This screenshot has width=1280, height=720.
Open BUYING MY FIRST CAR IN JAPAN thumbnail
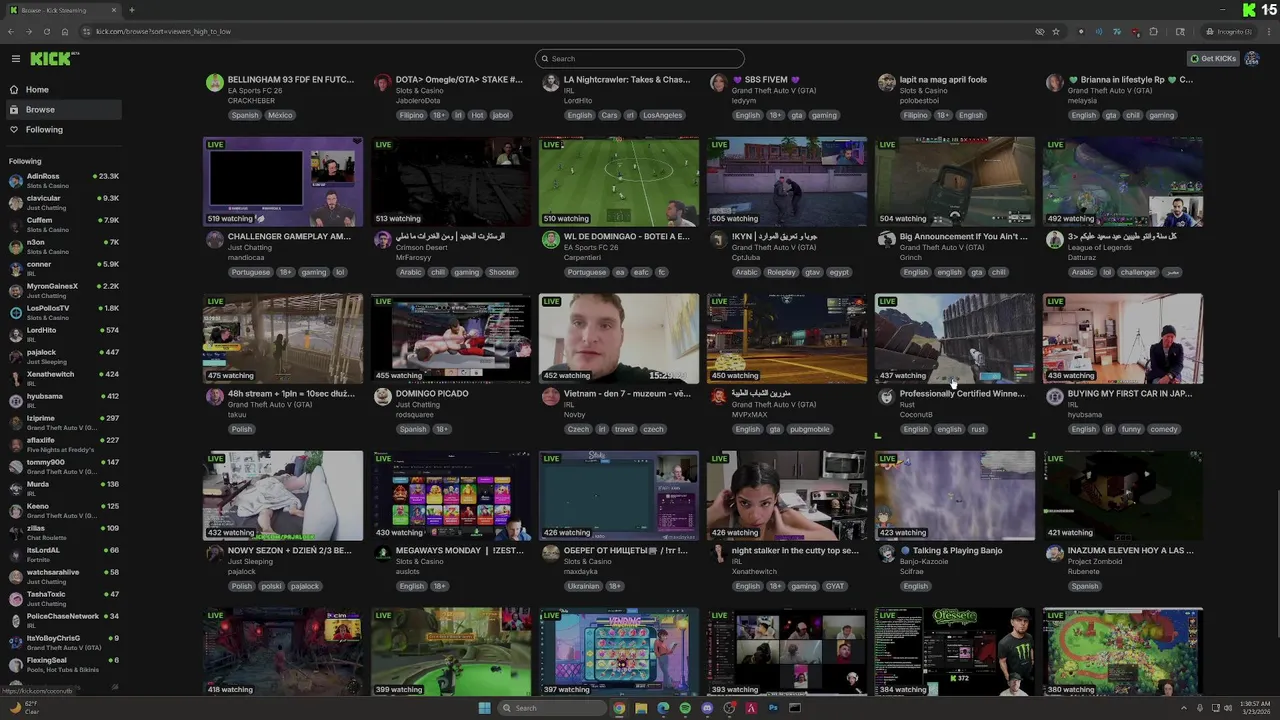pyautogui.click(x=1123, y=339)
